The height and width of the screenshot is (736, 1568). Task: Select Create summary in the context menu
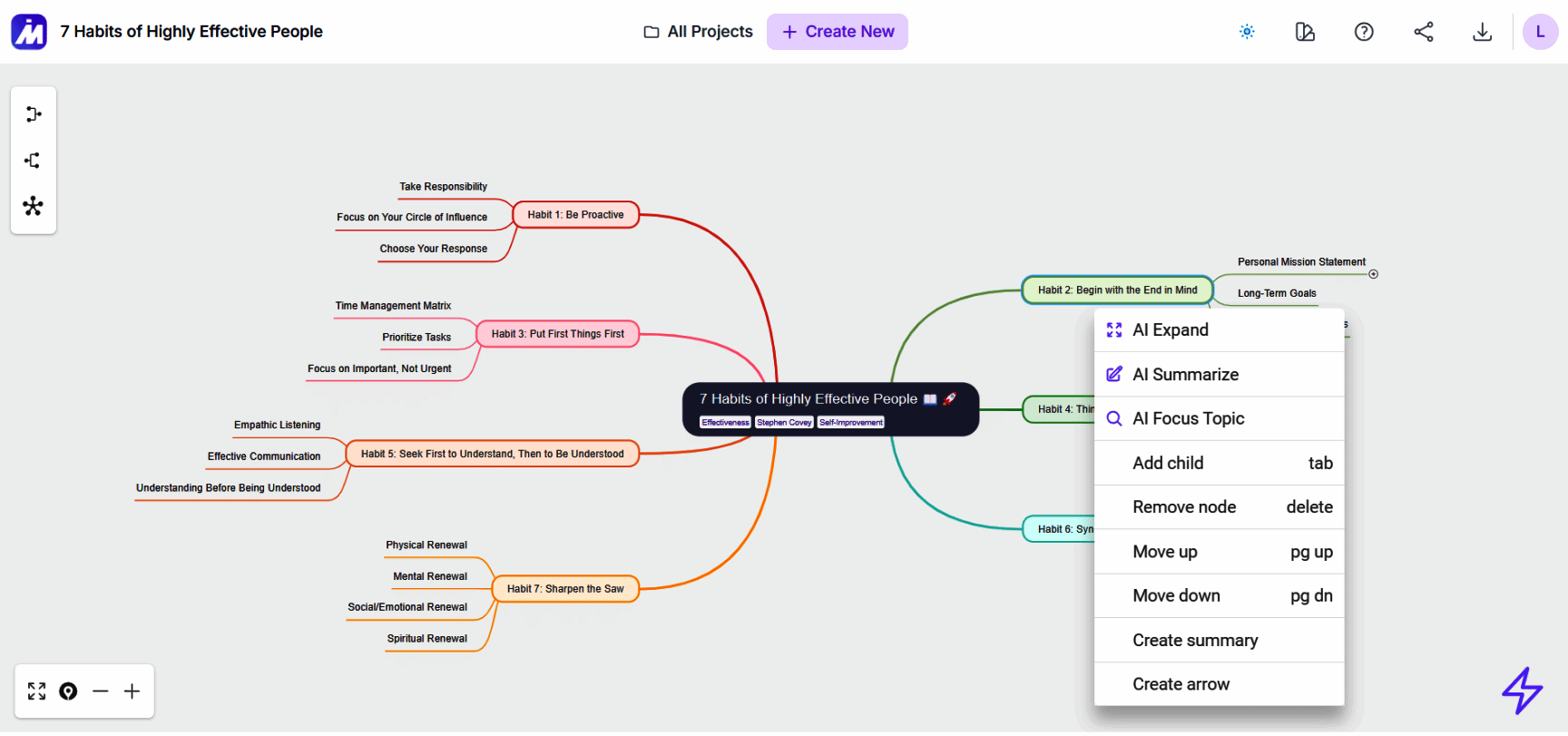point(1219,641)
